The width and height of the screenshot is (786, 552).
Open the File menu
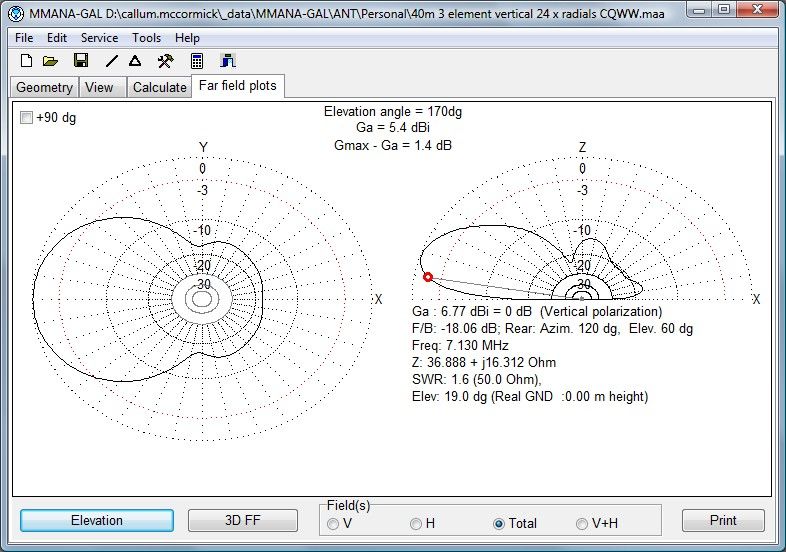click(x=24, y=37)
